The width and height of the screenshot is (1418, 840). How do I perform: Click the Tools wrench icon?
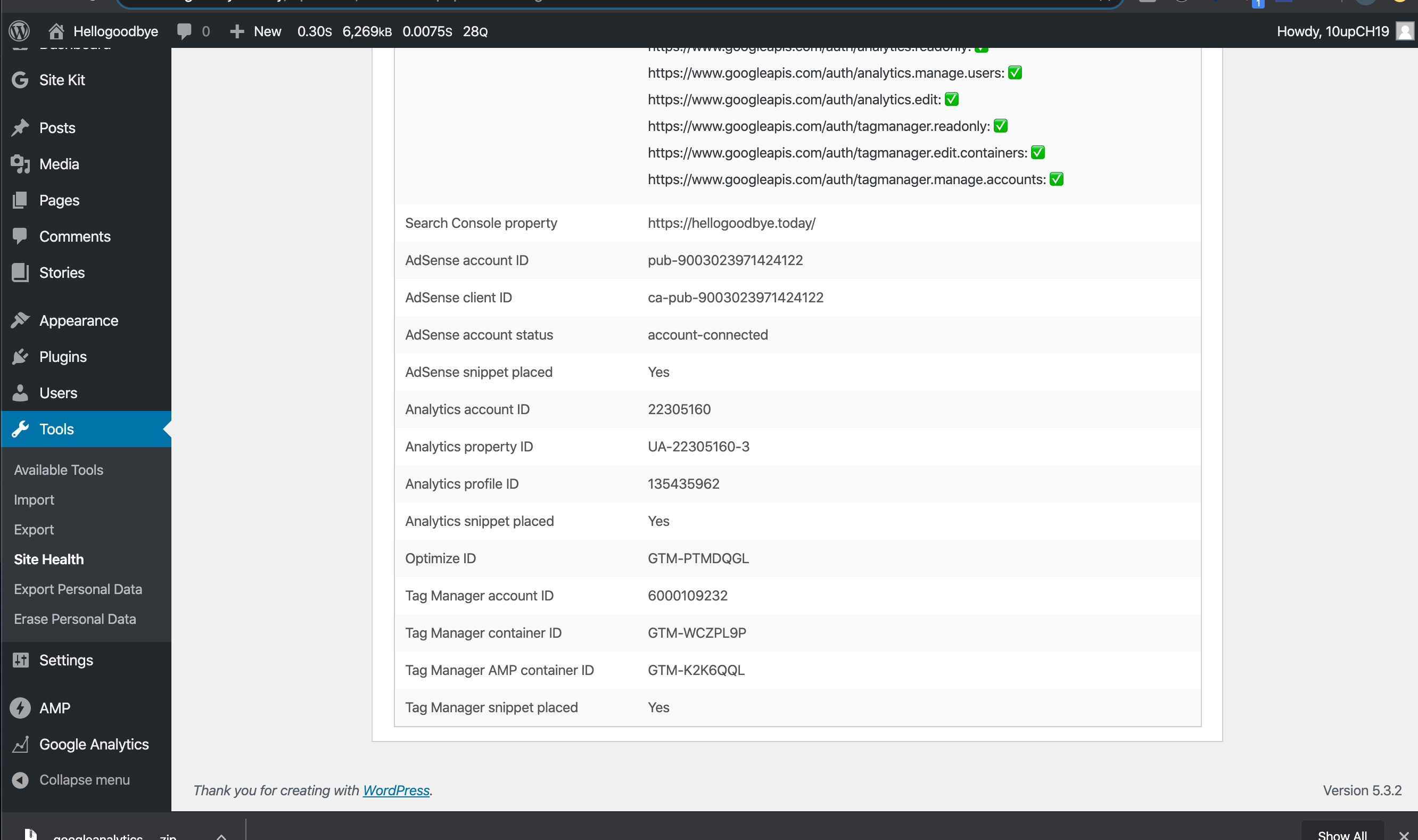[20, 429]
